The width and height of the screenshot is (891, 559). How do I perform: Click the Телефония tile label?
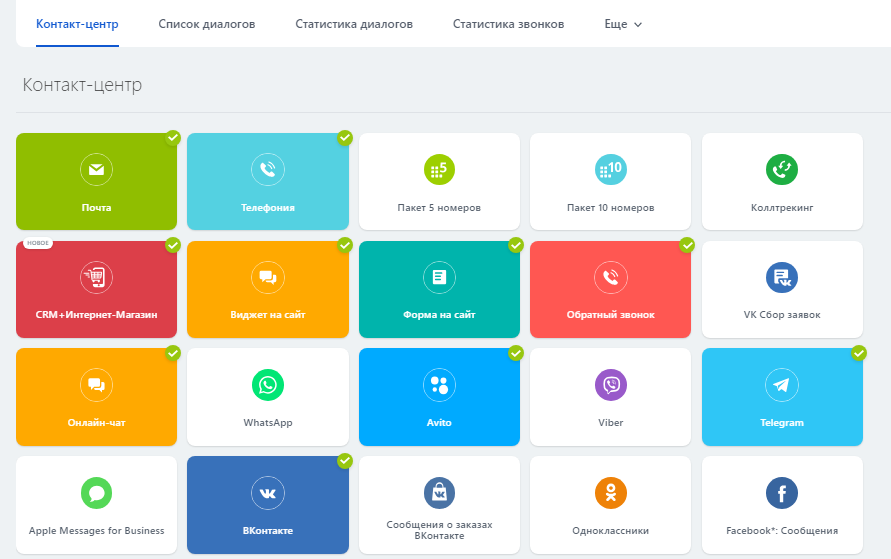pyautogui.click(x=268, y=208)
